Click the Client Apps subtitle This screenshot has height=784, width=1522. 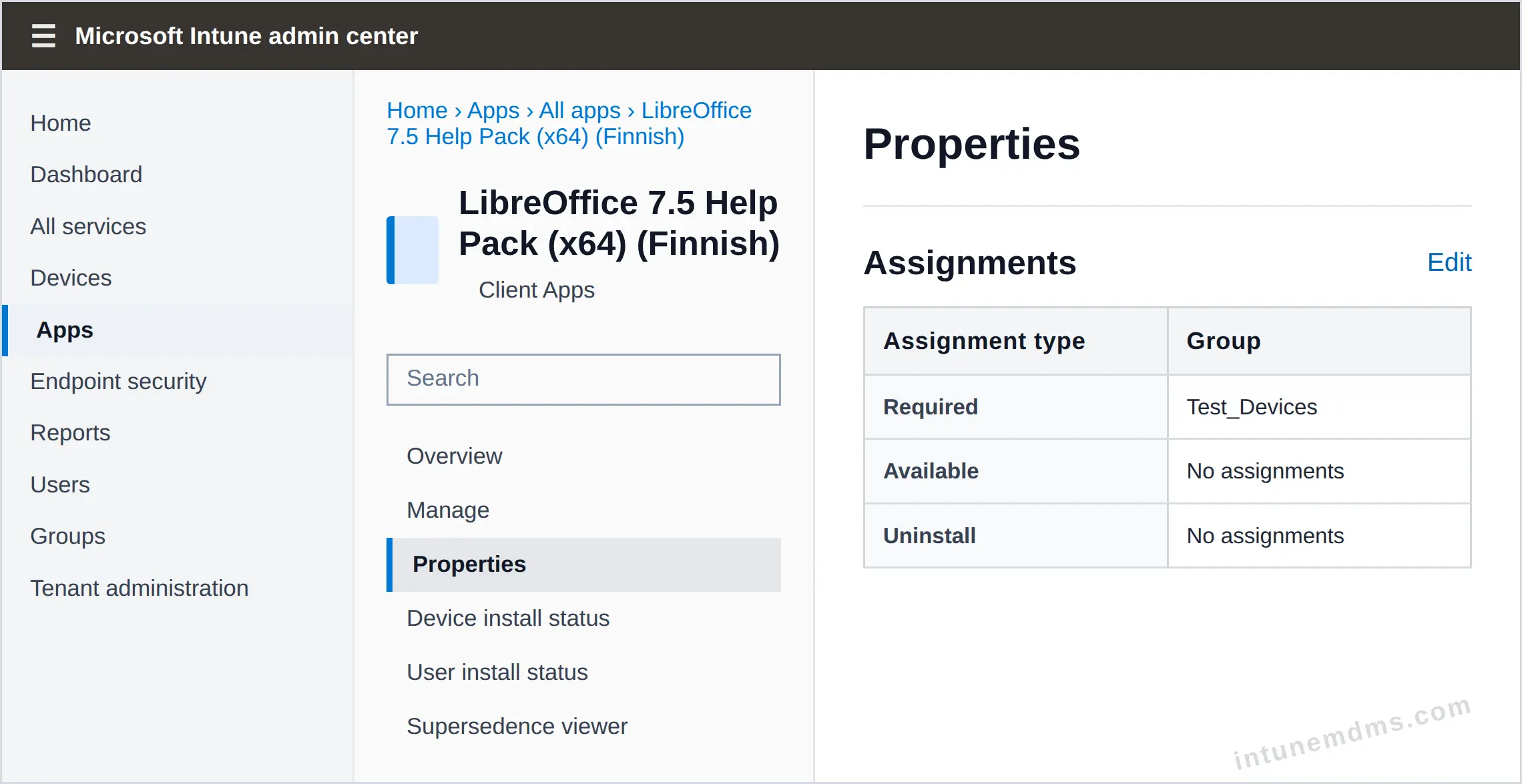(537, 290)
